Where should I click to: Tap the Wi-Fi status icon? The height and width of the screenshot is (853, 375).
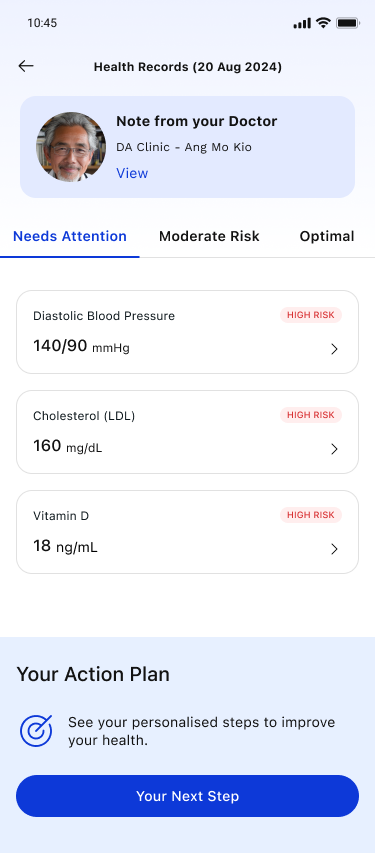coord(323,23)
